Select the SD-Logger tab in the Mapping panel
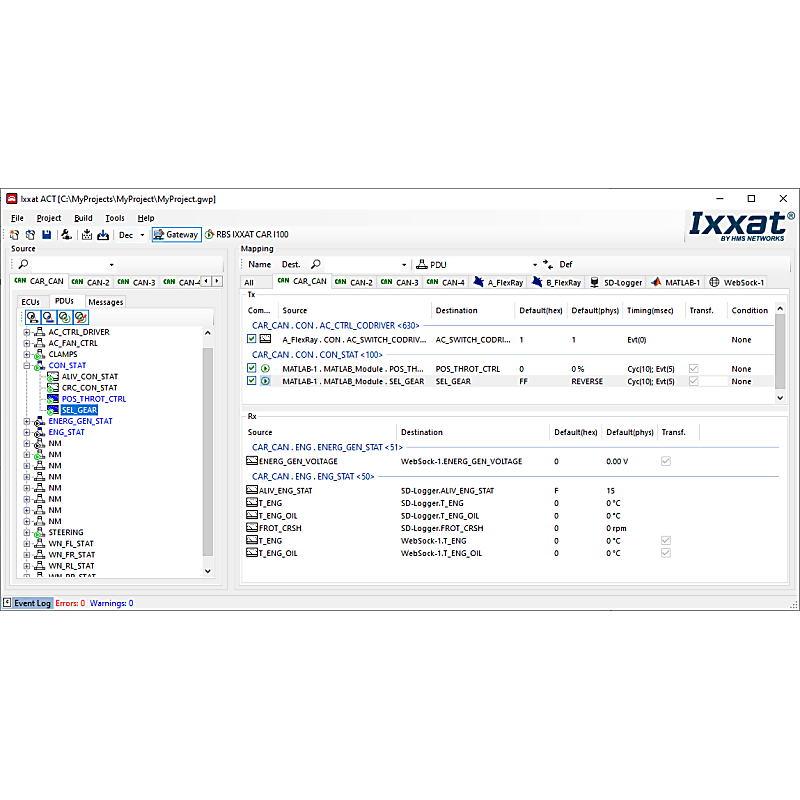 [620, 282]
